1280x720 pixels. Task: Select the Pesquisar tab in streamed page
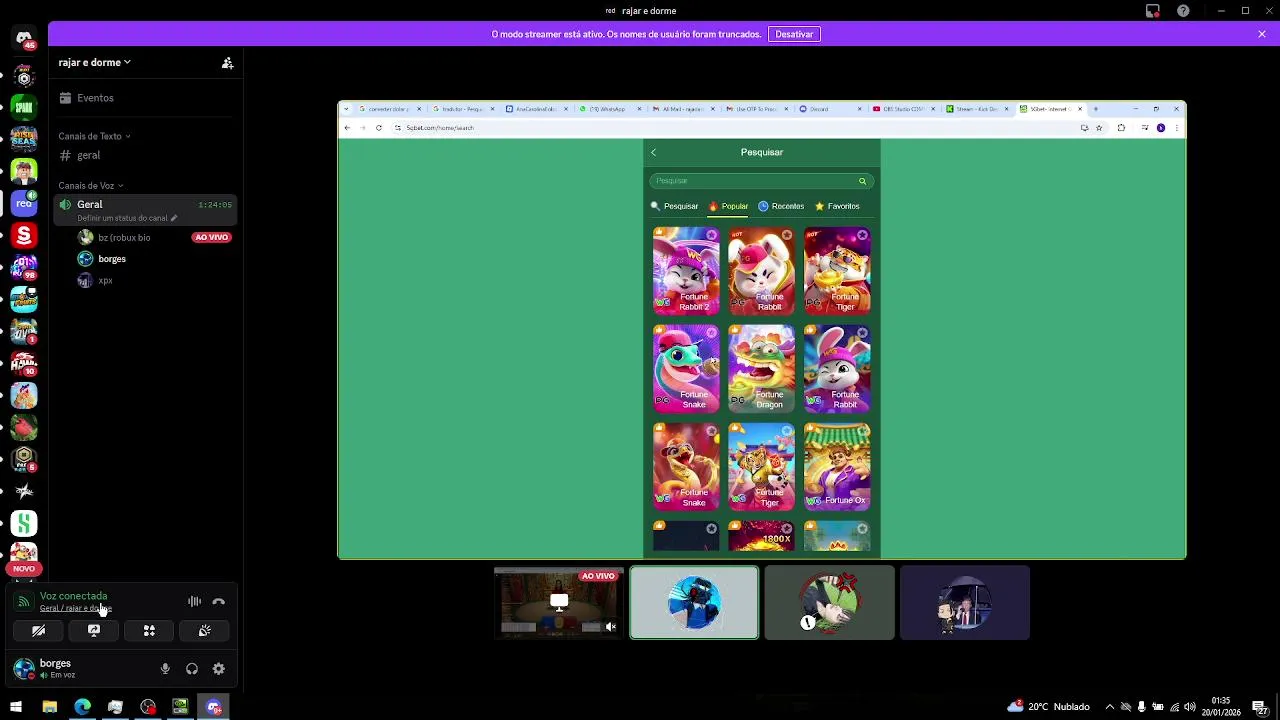675,206
